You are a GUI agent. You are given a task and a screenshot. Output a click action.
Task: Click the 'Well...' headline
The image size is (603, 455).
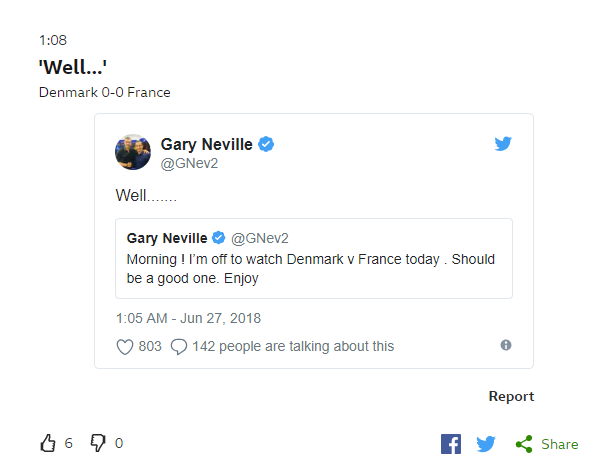tap(73, 68)
